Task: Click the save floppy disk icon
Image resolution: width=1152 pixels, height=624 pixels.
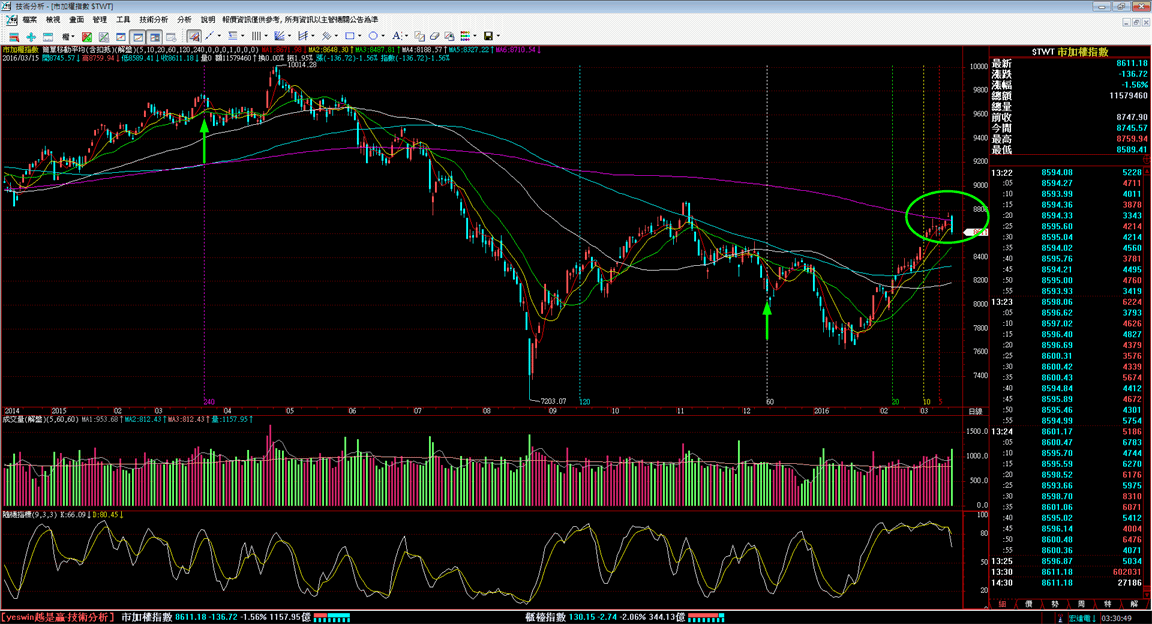Action: (488, 36)
